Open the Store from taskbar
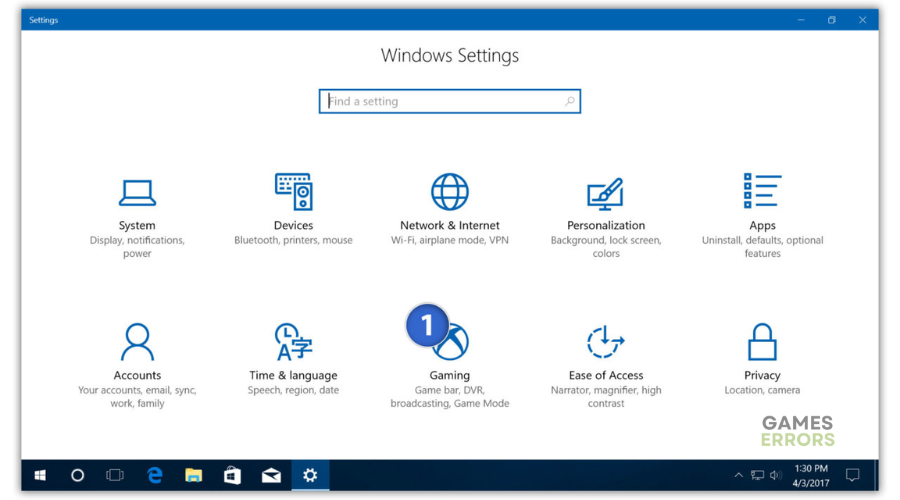This screenshot has width=900, height=500. (232, 475)
